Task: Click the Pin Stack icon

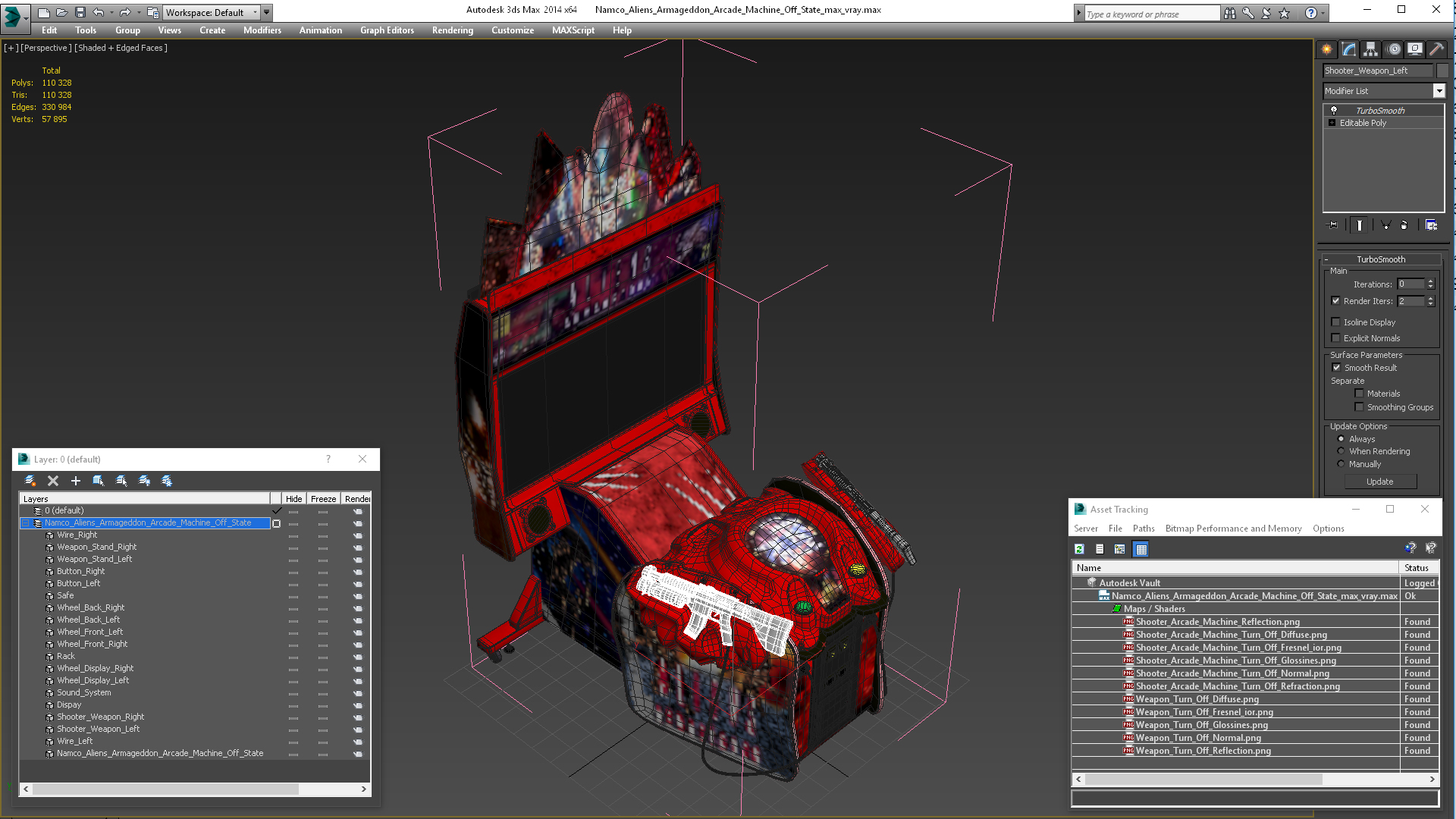Action: (x=1333, y=225)
